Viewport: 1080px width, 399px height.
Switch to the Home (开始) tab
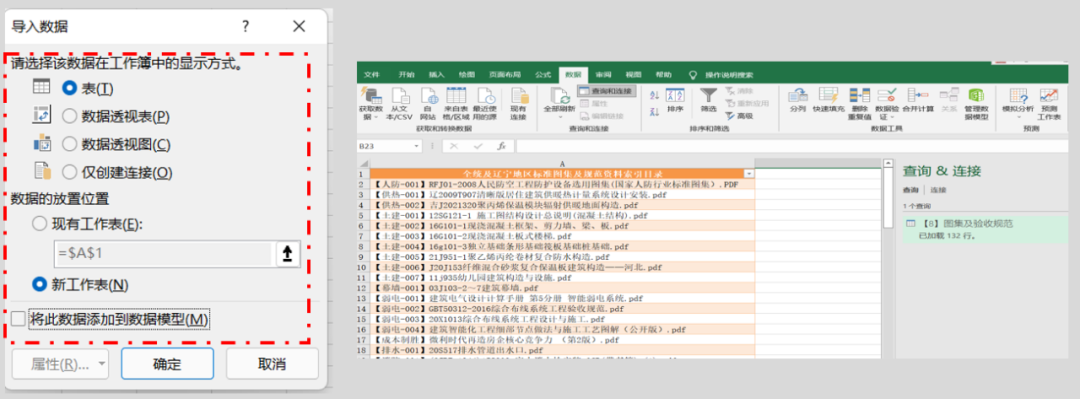[406, 74]
